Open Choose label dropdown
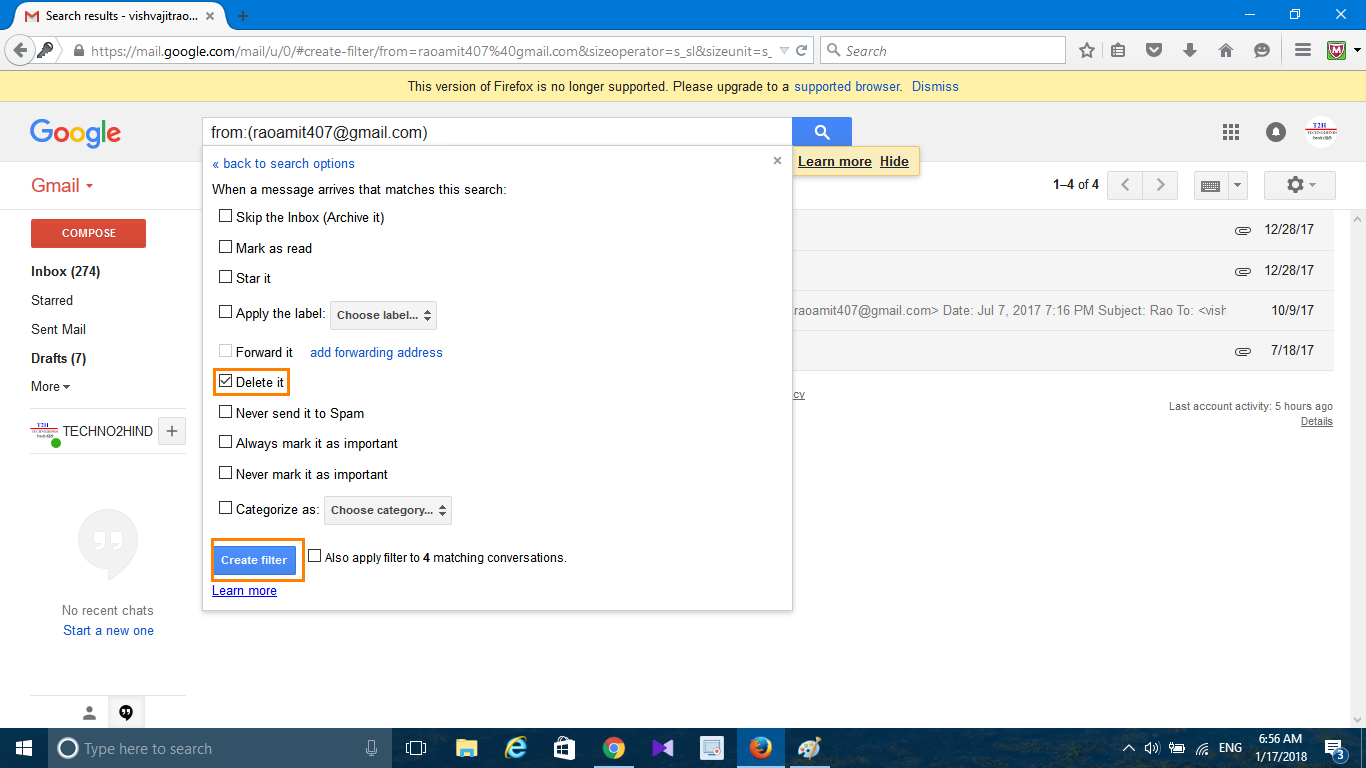The height and width of the screenshot is (768, 1366). click(383, 315)
